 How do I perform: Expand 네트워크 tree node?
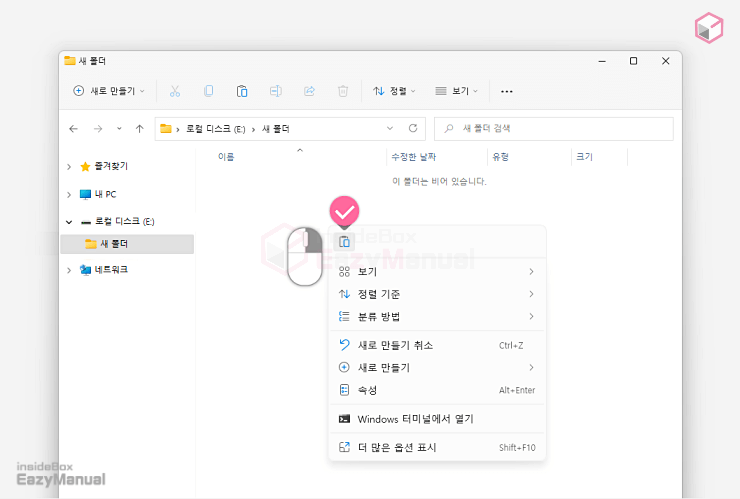pyautogui.click(x=69, y=270)
